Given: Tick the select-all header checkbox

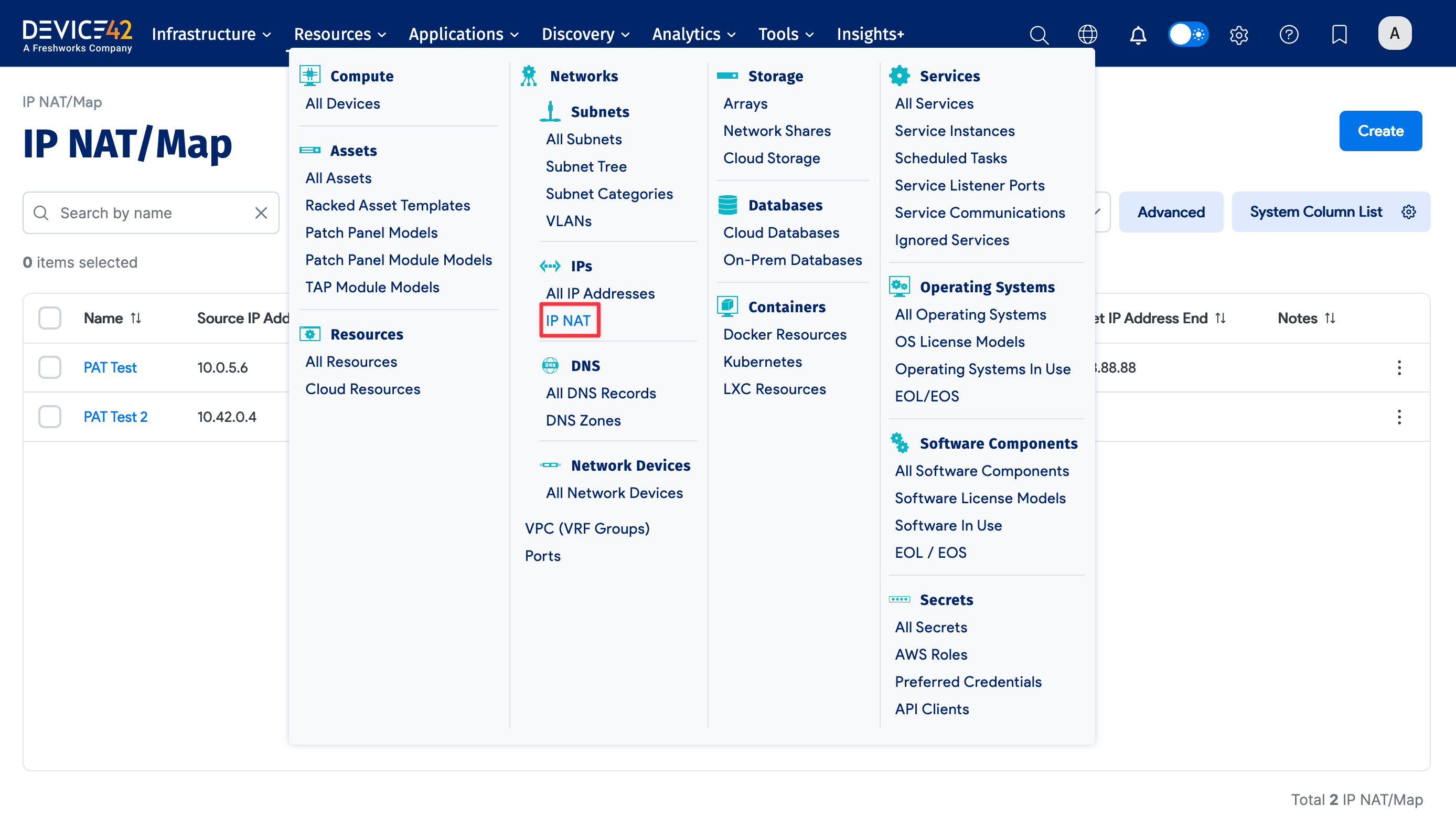Looking at the screenshot, I should tap(50, 318).
